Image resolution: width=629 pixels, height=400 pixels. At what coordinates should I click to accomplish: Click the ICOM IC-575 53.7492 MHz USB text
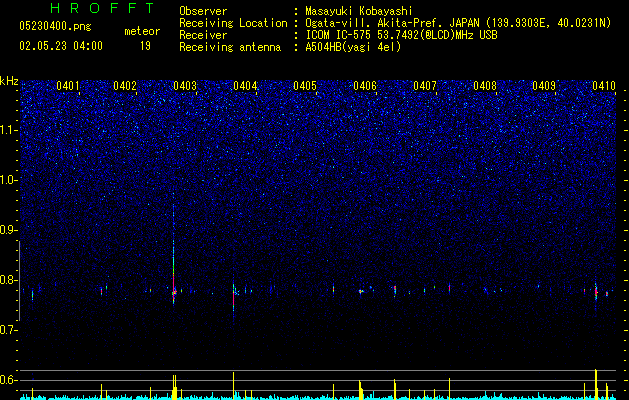point(402,35)
